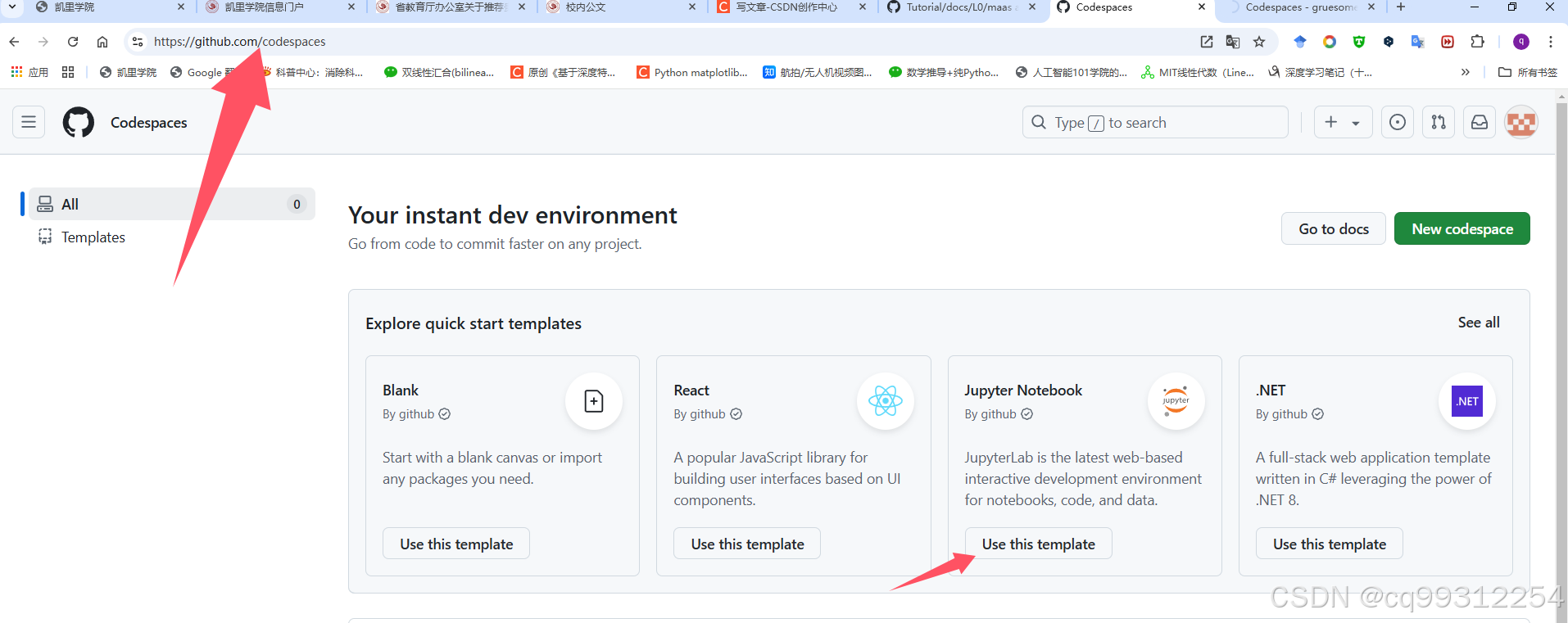Click the React atom logo icon
1568x623 pixels.
(886, 401)
